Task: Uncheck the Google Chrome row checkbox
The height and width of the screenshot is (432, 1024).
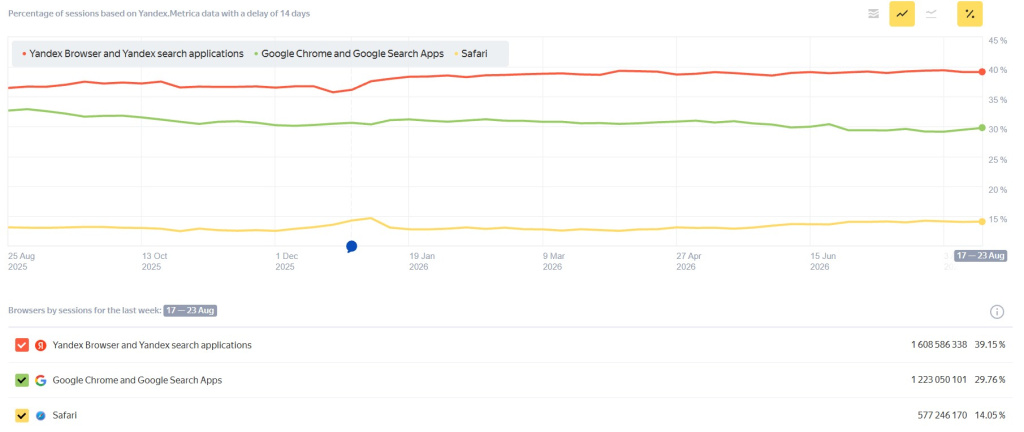Action: click(x=22, y=380)
